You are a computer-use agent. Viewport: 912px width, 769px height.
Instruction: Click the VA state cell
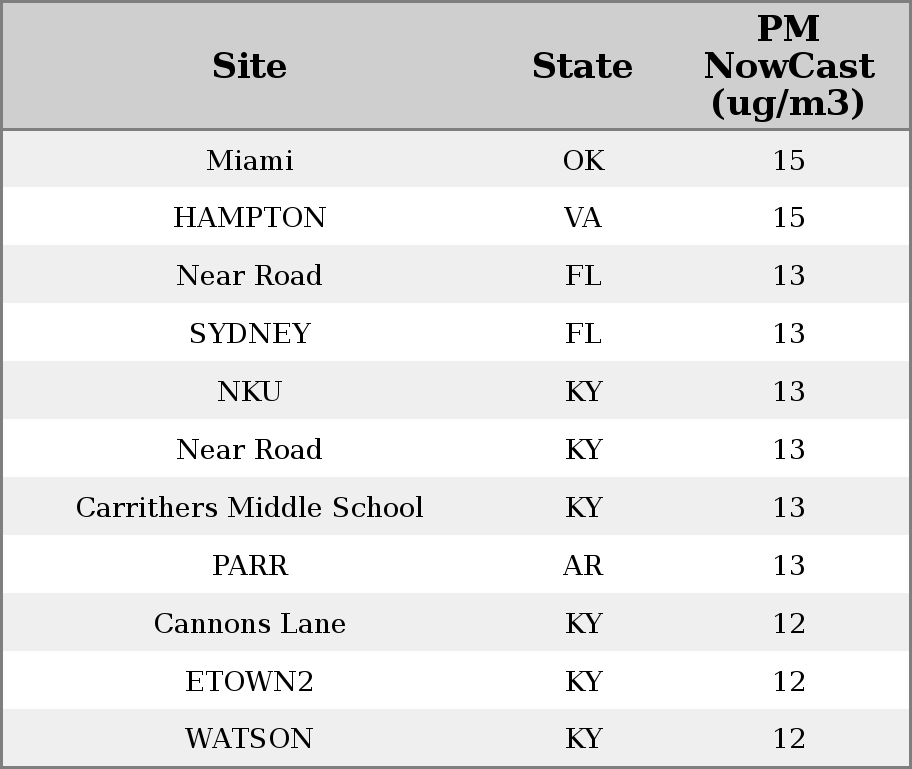582,218
